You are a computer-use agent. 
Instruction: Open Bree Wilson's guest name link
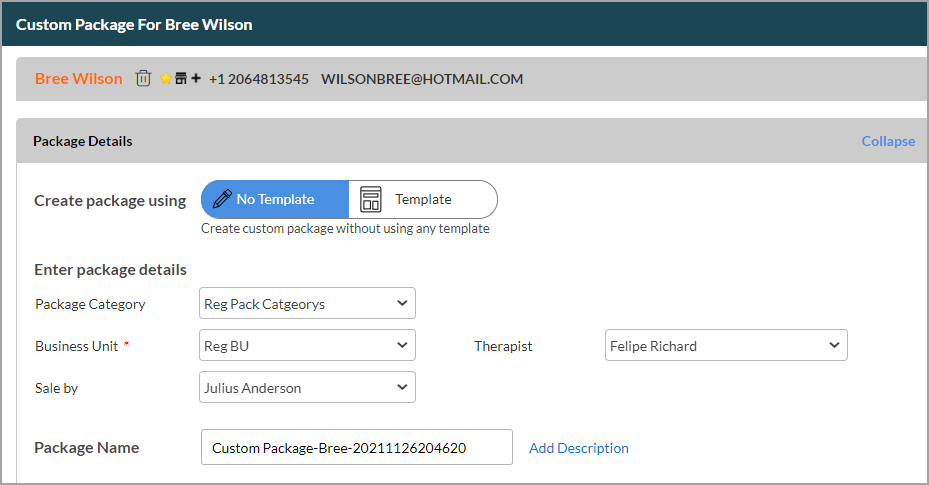tap(79, 78)
